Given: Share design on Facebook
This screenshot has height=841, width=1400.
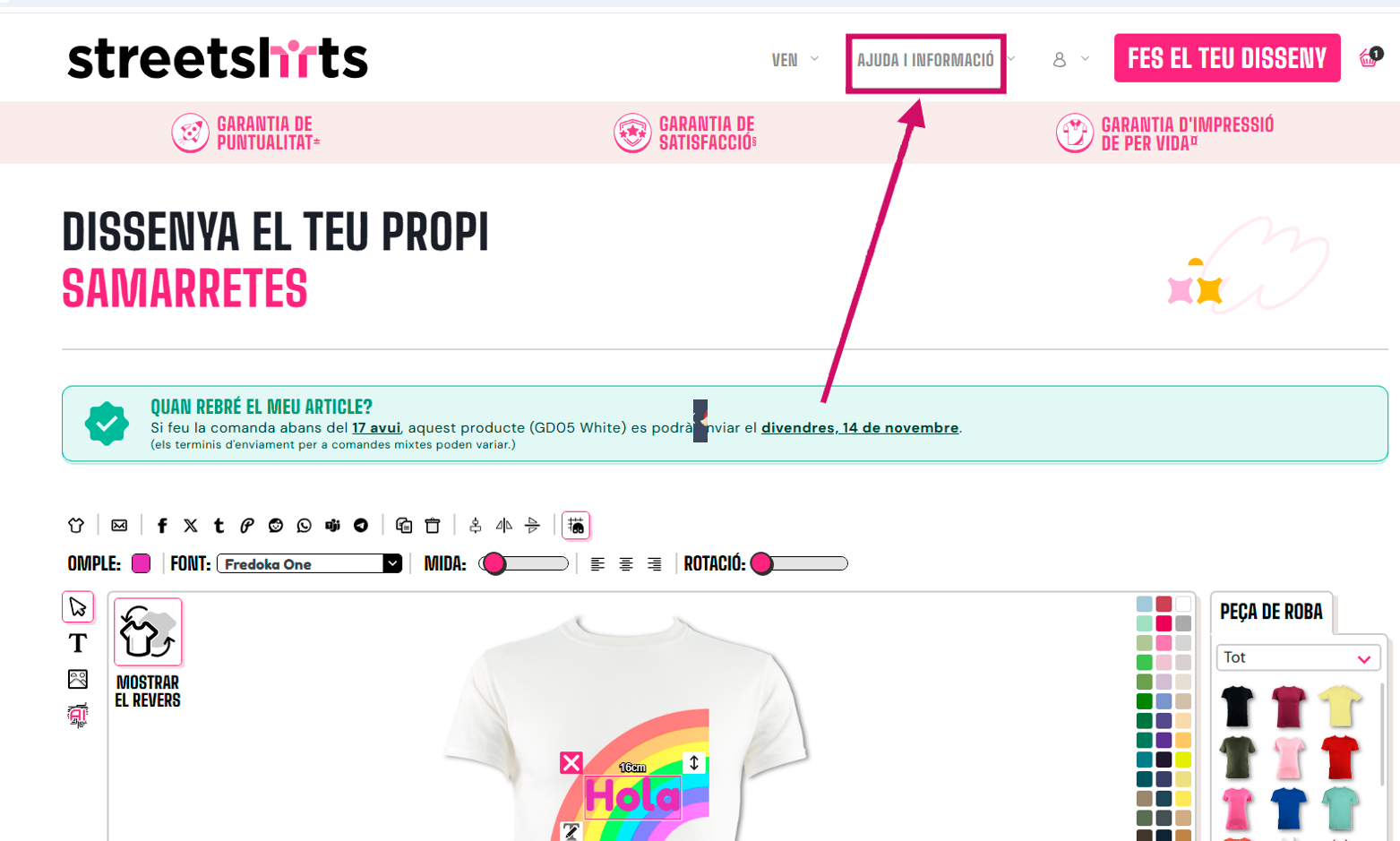Looking at the screenshot, I should coord(162,526).
